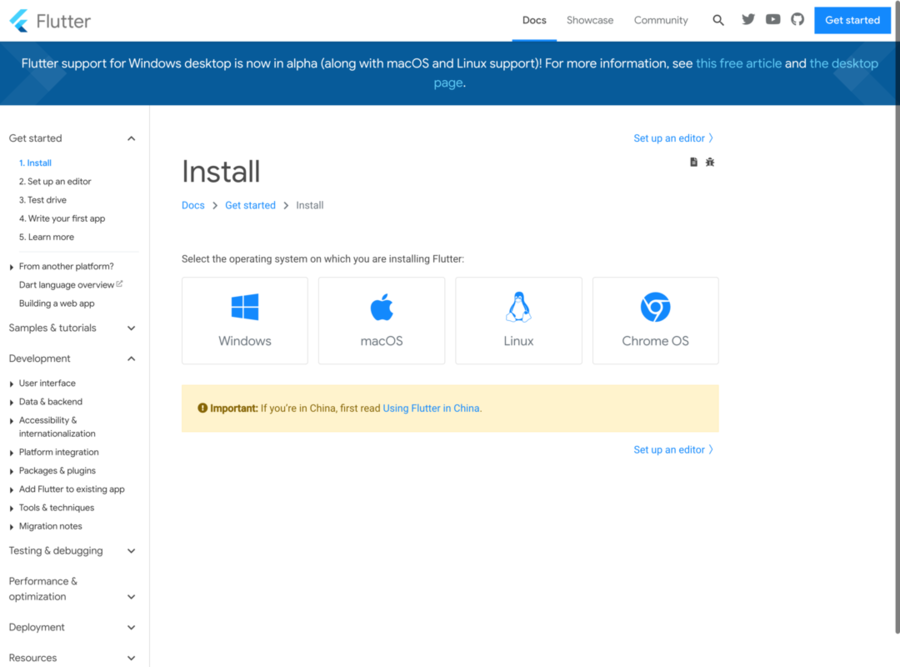Click the blue Get started button
This screenshot has width=900, height=667.
pos(852,20)
